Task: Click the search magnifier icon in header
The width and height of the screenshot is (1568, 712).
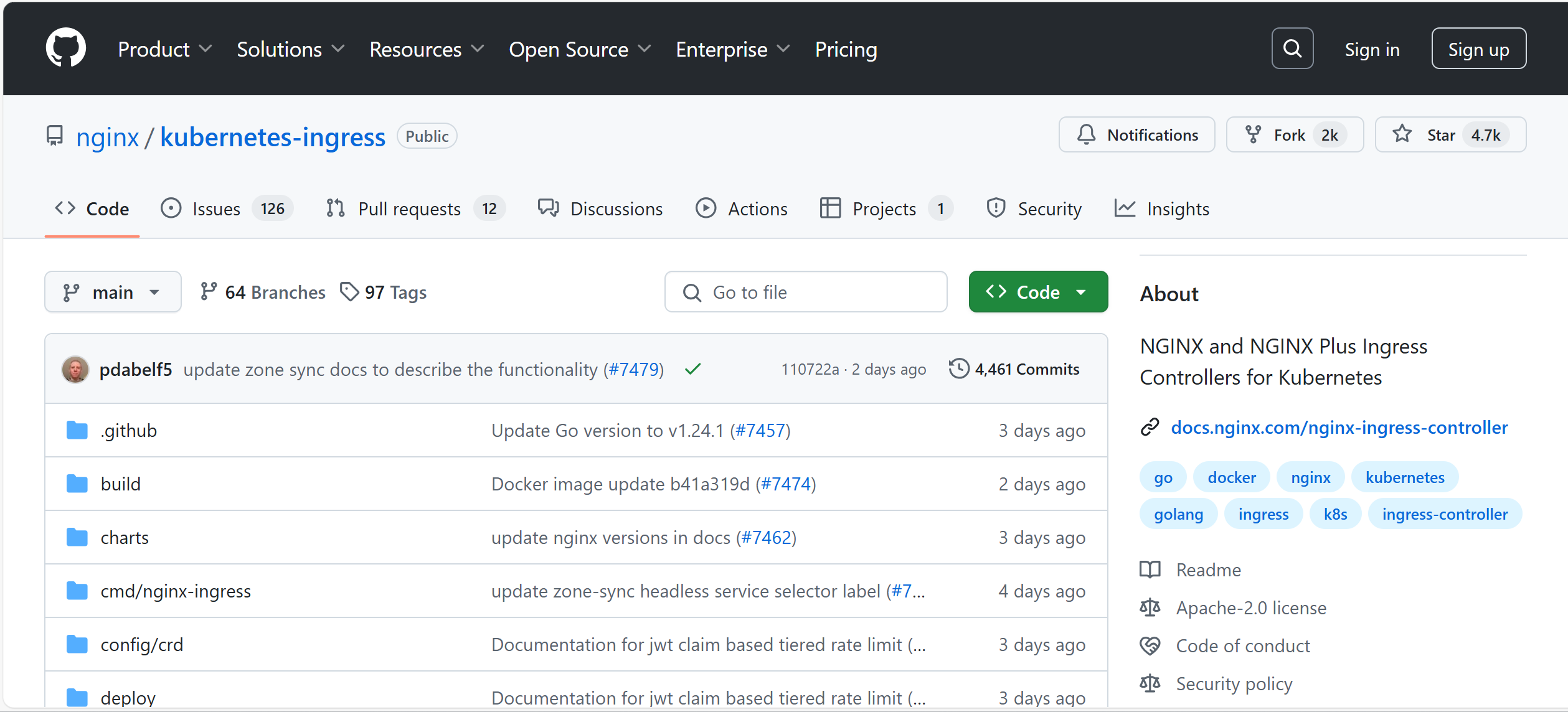Action: pyautogui.click(x=1292, y=48)
